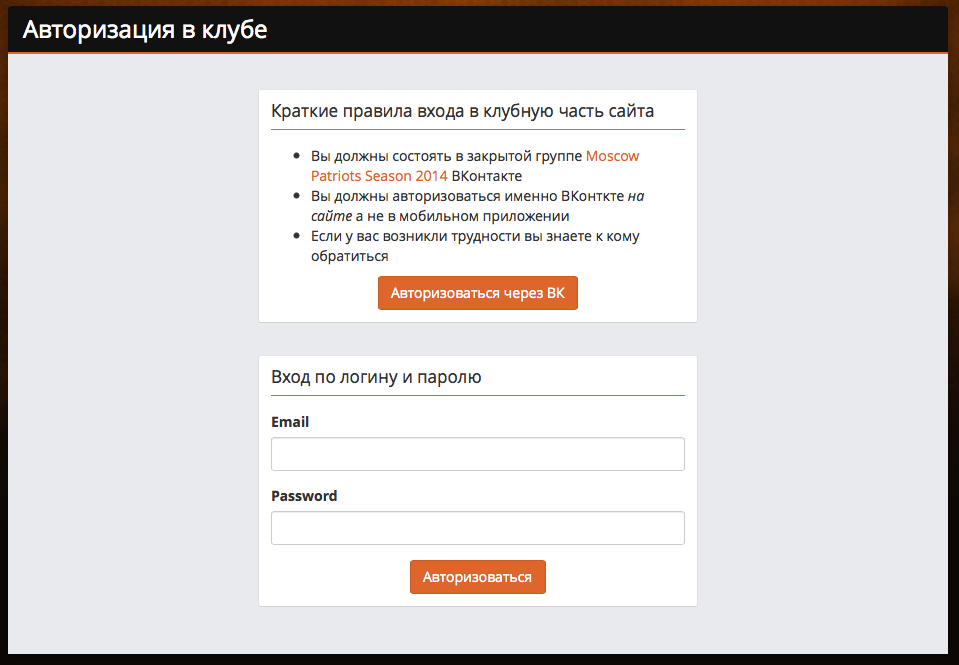
Task: Submit login with the Авторизоваться button
Action: [x=478, y=577]
